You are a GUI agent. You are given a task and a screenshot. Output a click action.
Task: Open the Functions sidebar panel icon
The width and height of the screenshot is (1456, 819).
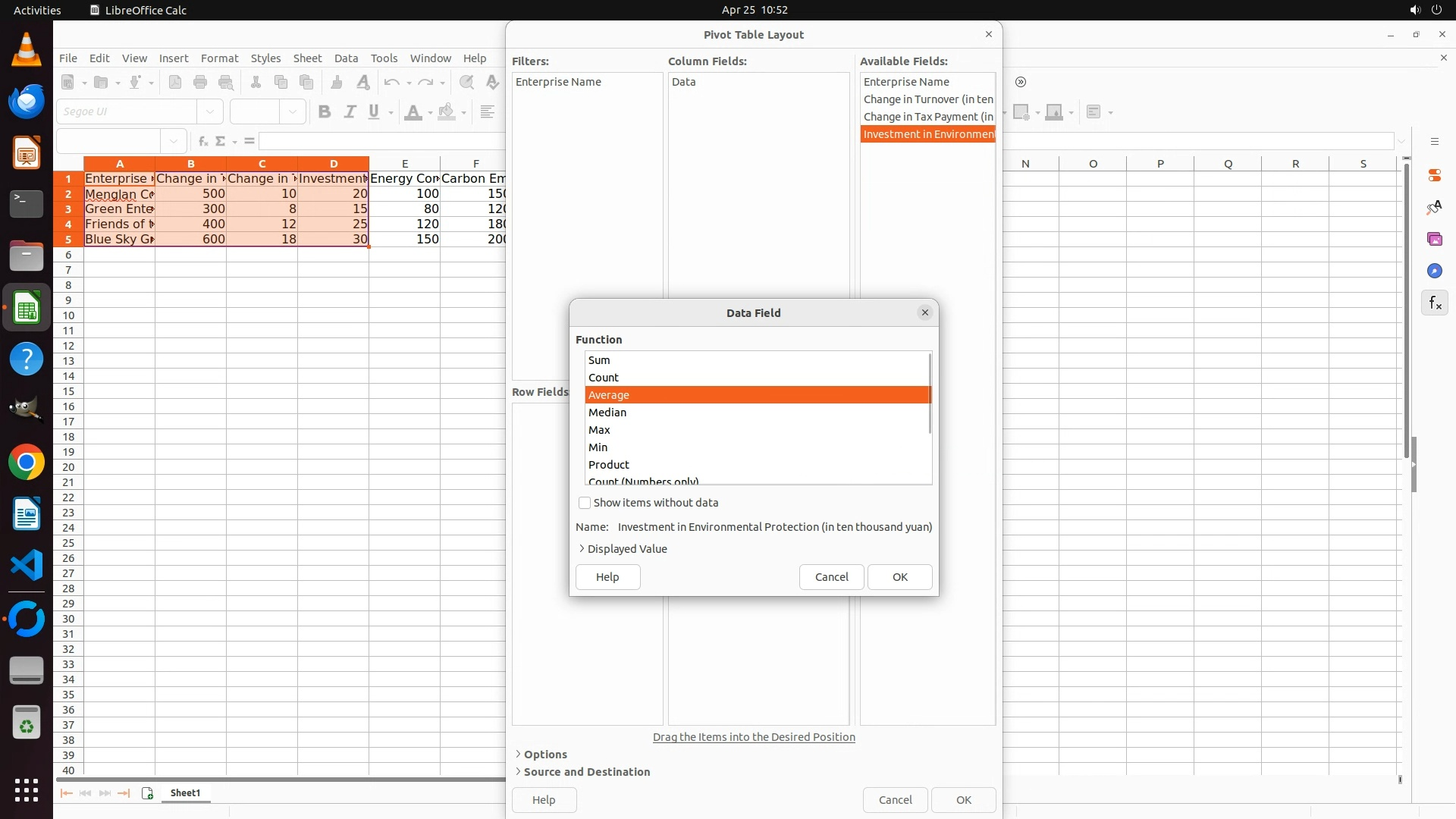(x=1434, y=303)
